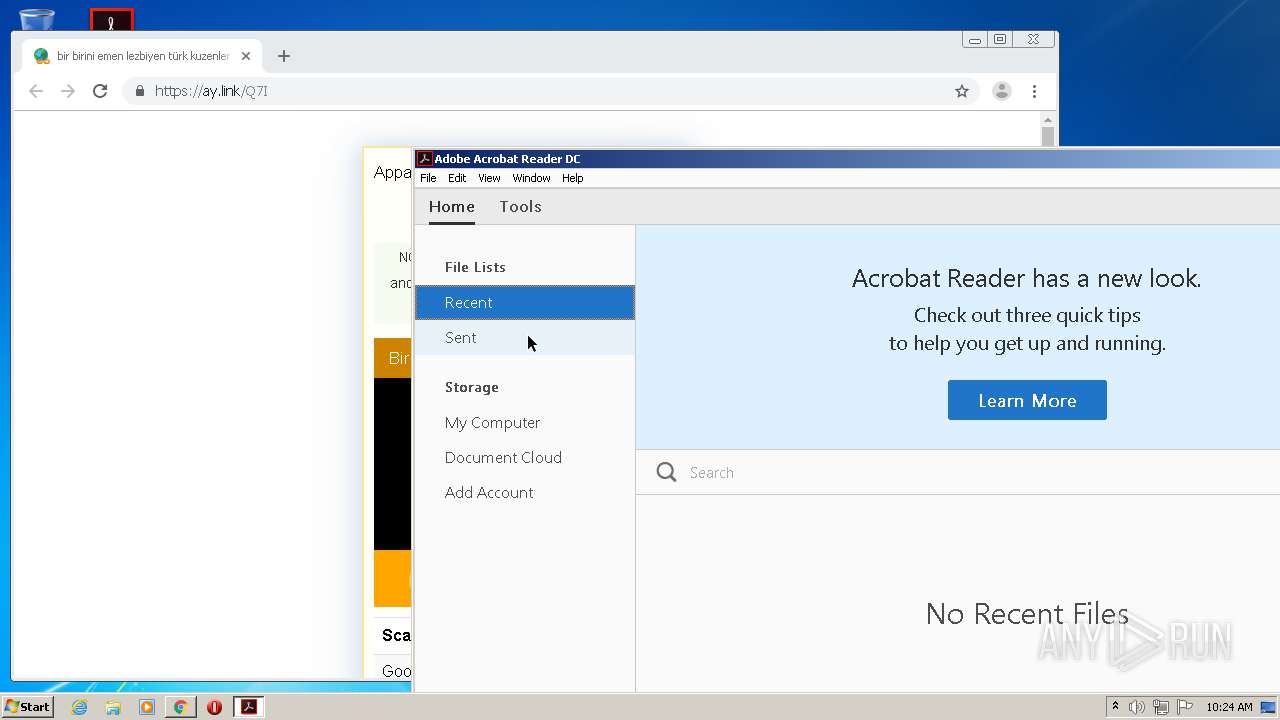Open the View menu in Acrobat Reader

(x=489, y=178)
